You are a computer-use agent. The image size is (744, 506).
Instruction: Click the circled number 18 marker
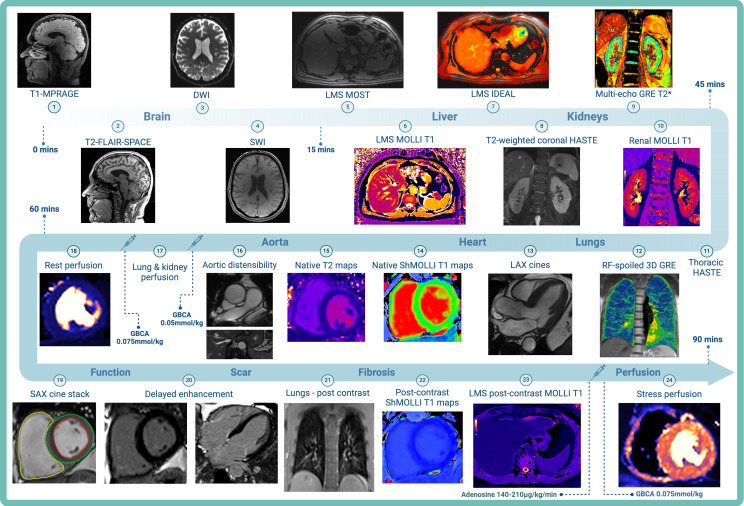73,251
